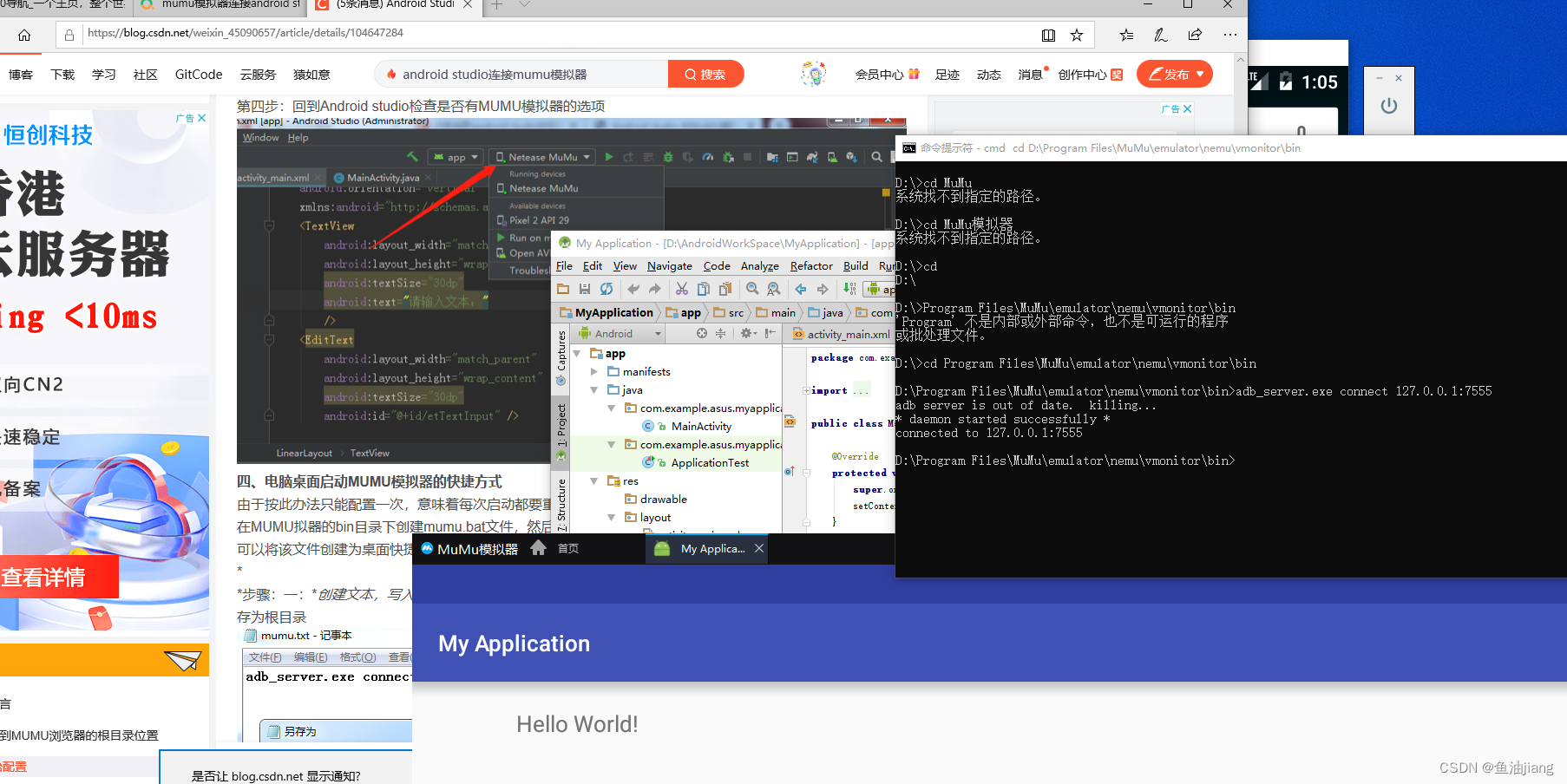Click Scroll from Source target icon
Viewport: 1567px width, 784px height.
coord(702,333)
